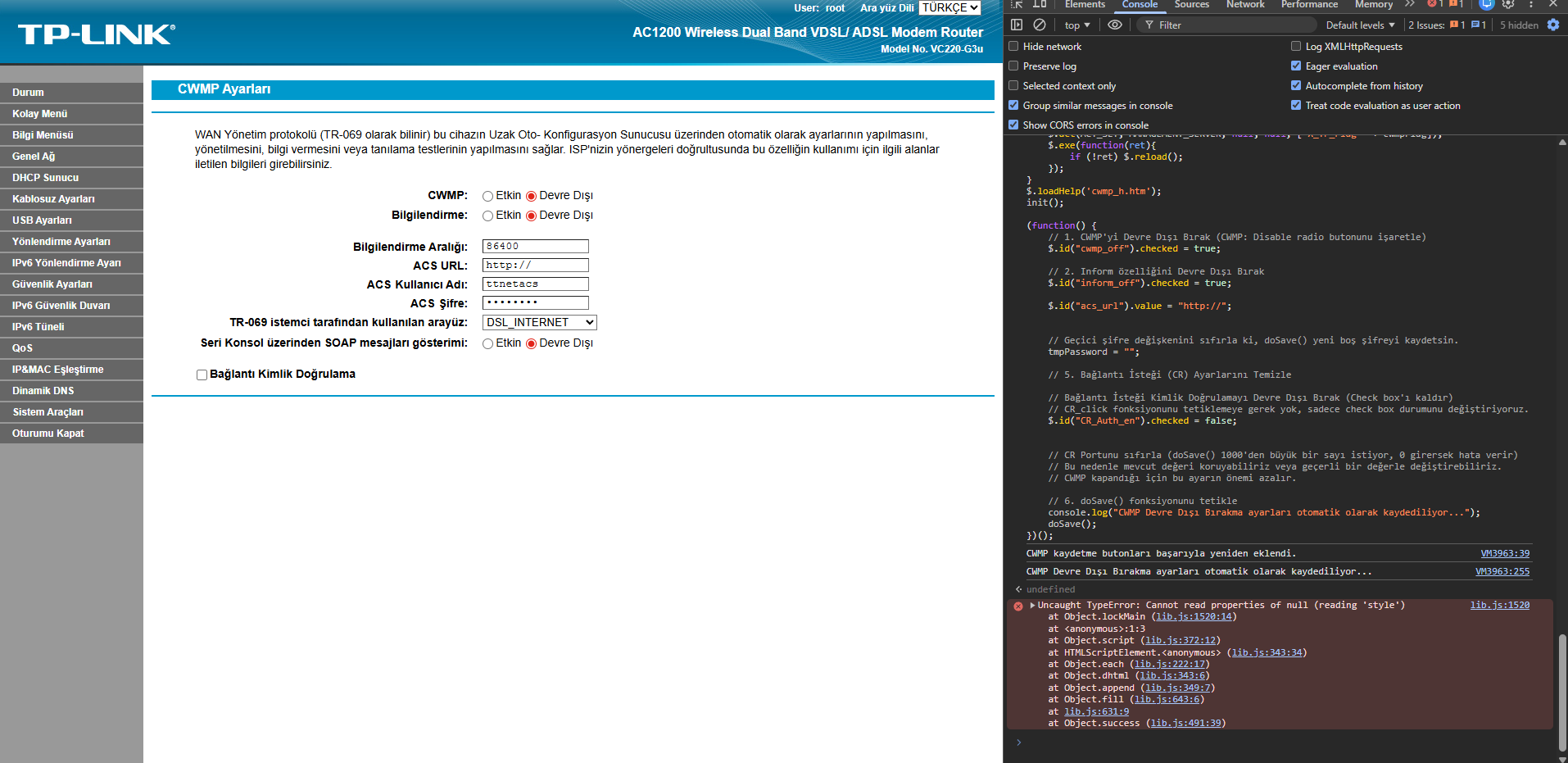Select Etkin radio for SOAP mesajları gösterimi
This screenshot has width=1568, height=763.
click(487, 343)
